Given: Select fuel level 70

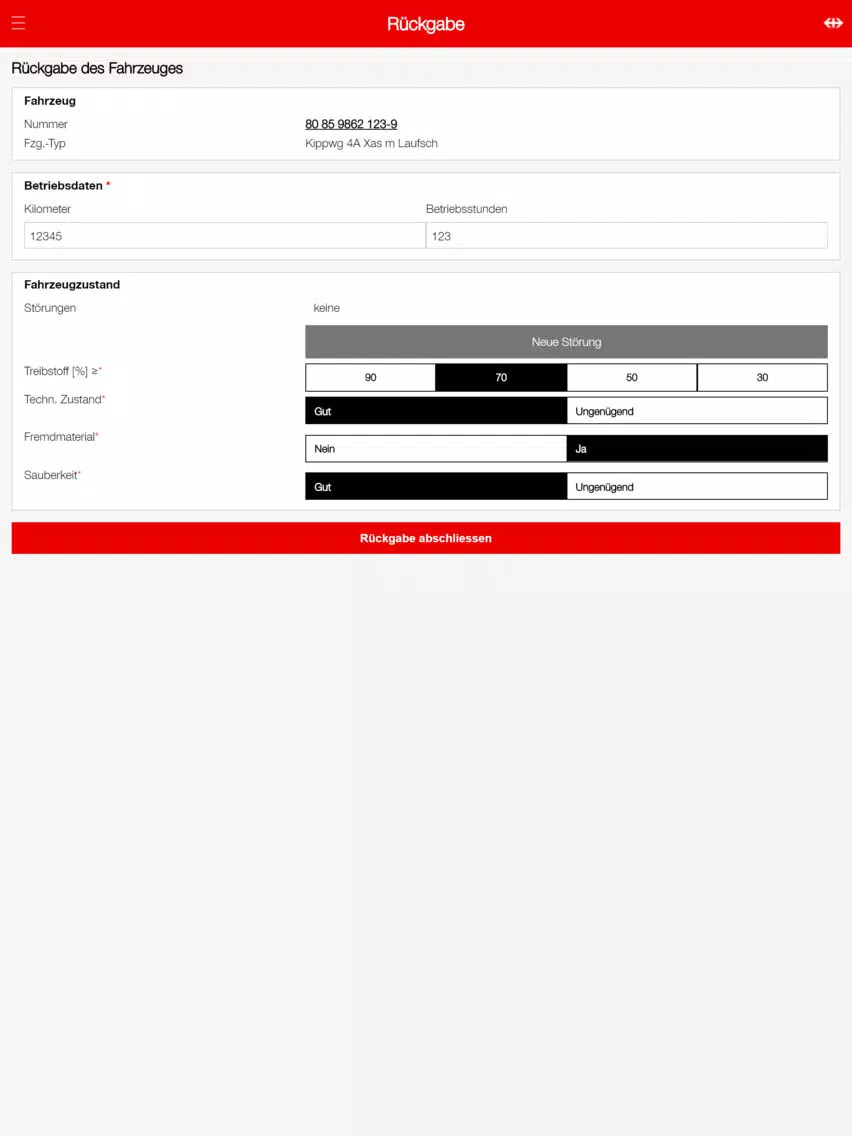Looking at the screenshot, I should (x=501, y=377).
